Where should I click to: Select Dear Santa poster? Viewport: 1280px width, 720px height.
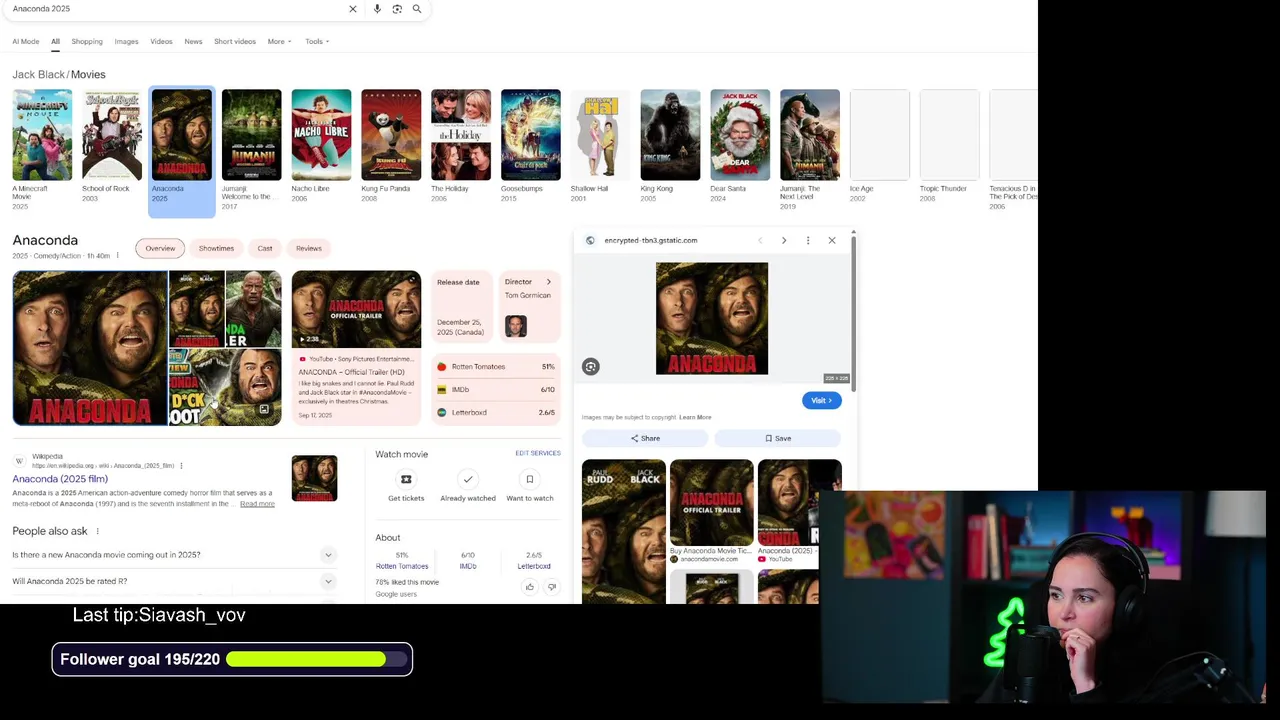[740, 135]
